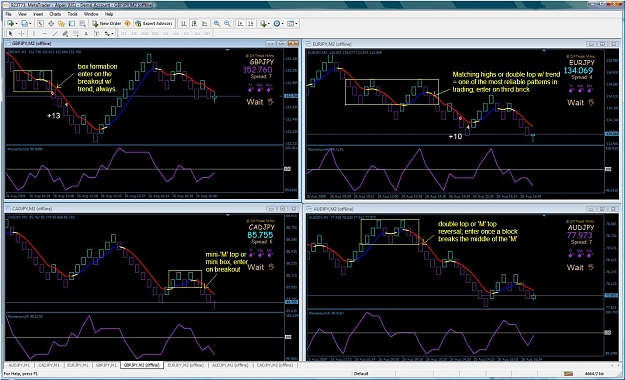
Task: Select the trendline drawing tool
Action: click(55, 33)
